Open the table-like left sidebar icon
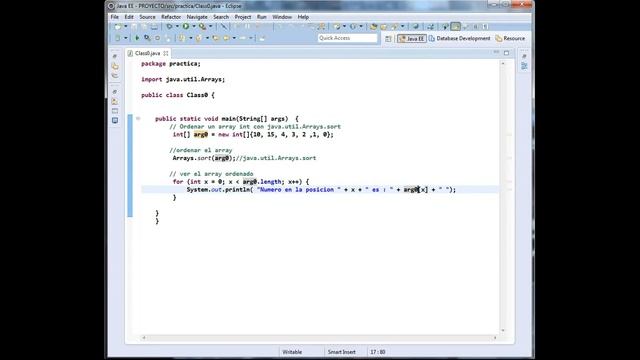 [x=115, y=111]
